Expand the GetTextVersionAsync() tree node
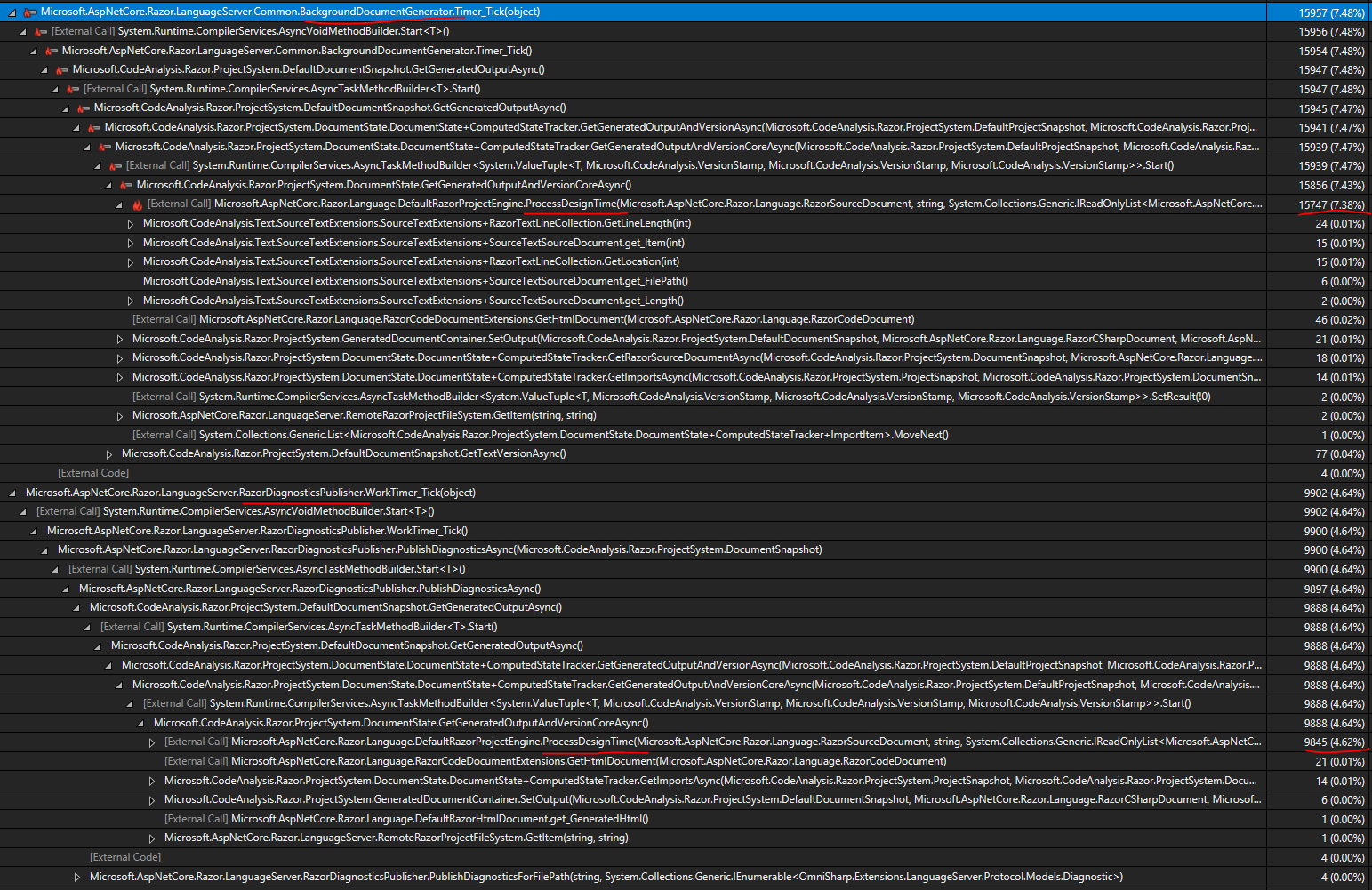1372x890 pixels. pyautogui.click(x=109, y=453)
